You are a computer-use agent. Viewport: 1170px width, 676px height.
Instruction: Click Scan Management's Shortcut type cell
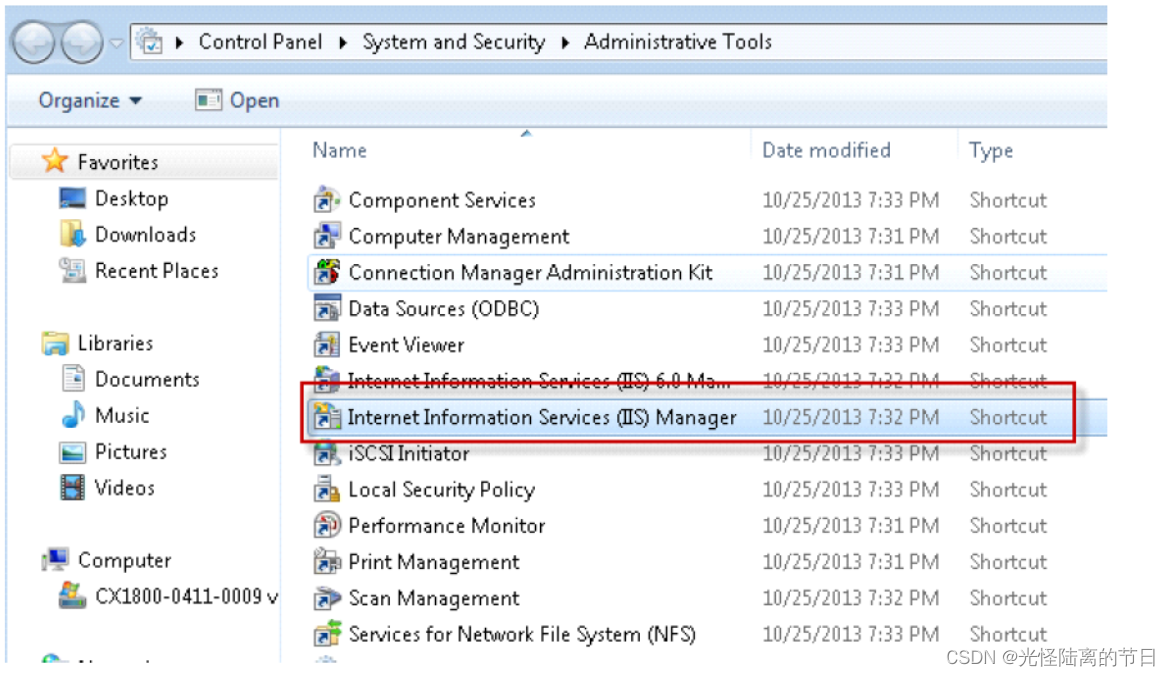1008,598
